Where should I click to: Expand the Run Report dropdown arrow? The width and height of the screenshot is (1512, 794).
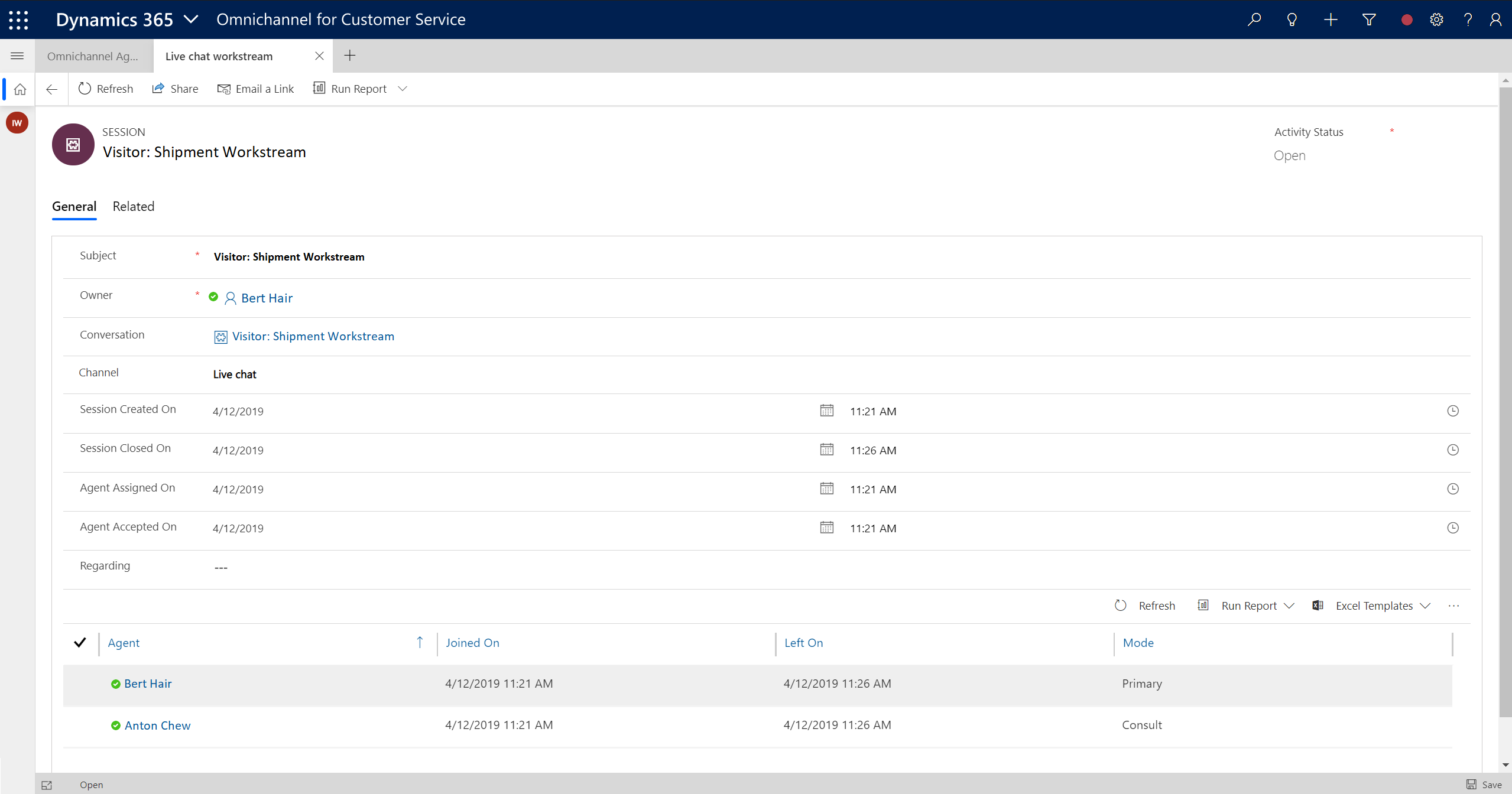click(x=403, y=89)
